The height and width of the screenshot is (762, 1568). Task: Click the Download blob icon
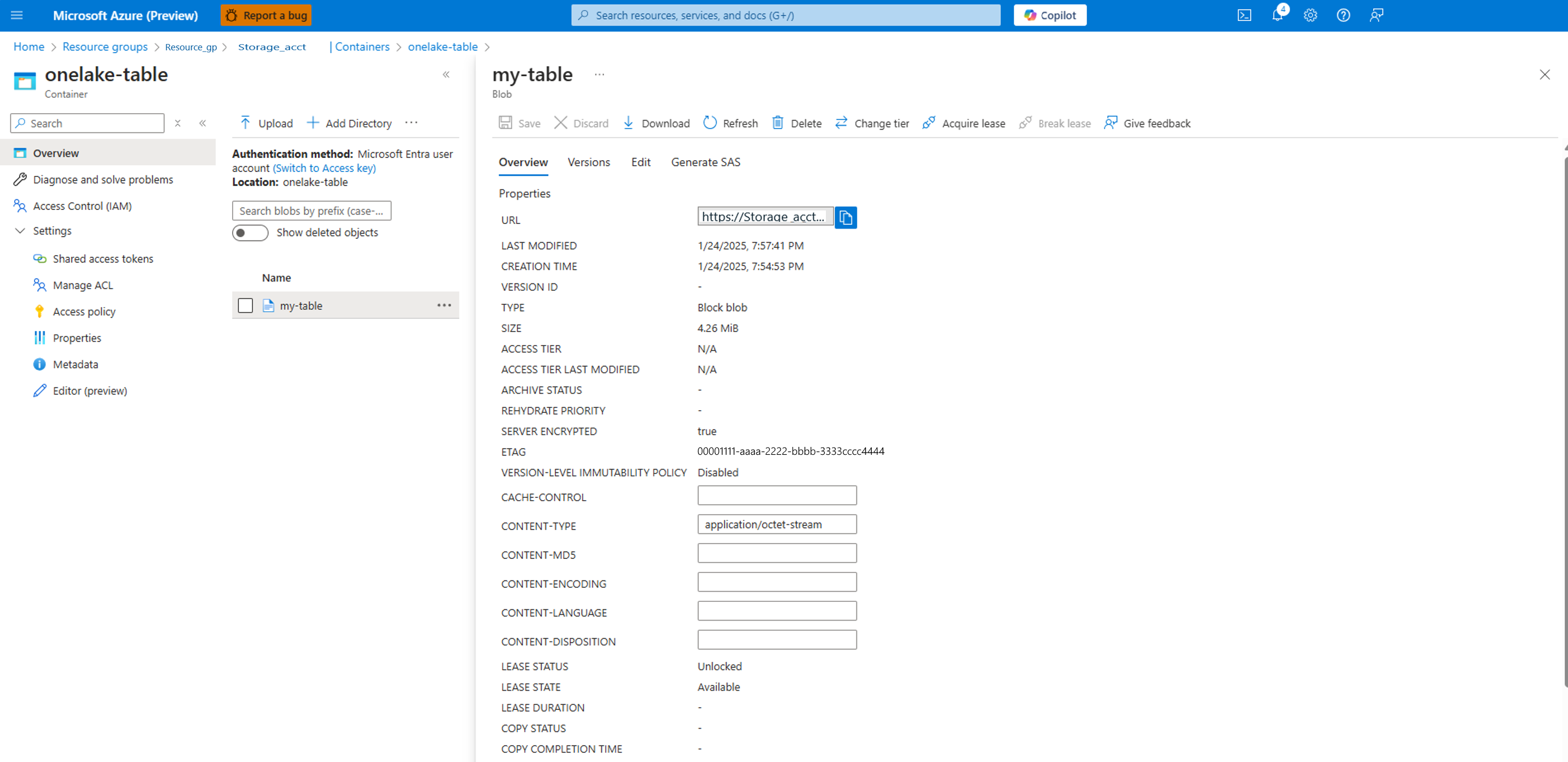click(628, 123)
